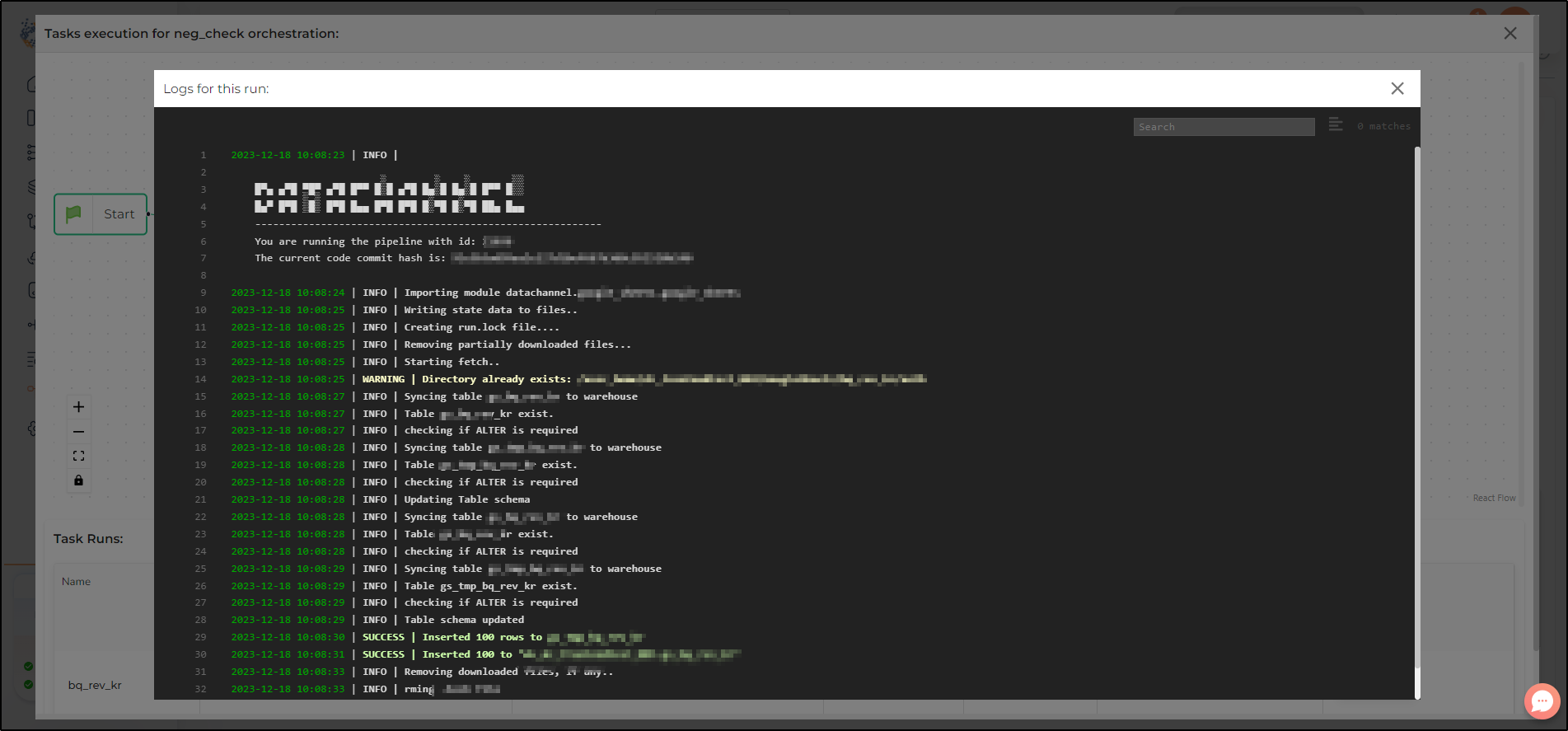
Task: Click SUCCESS 'Inserted 100 to' on line 30
Action: coord(485,654)
